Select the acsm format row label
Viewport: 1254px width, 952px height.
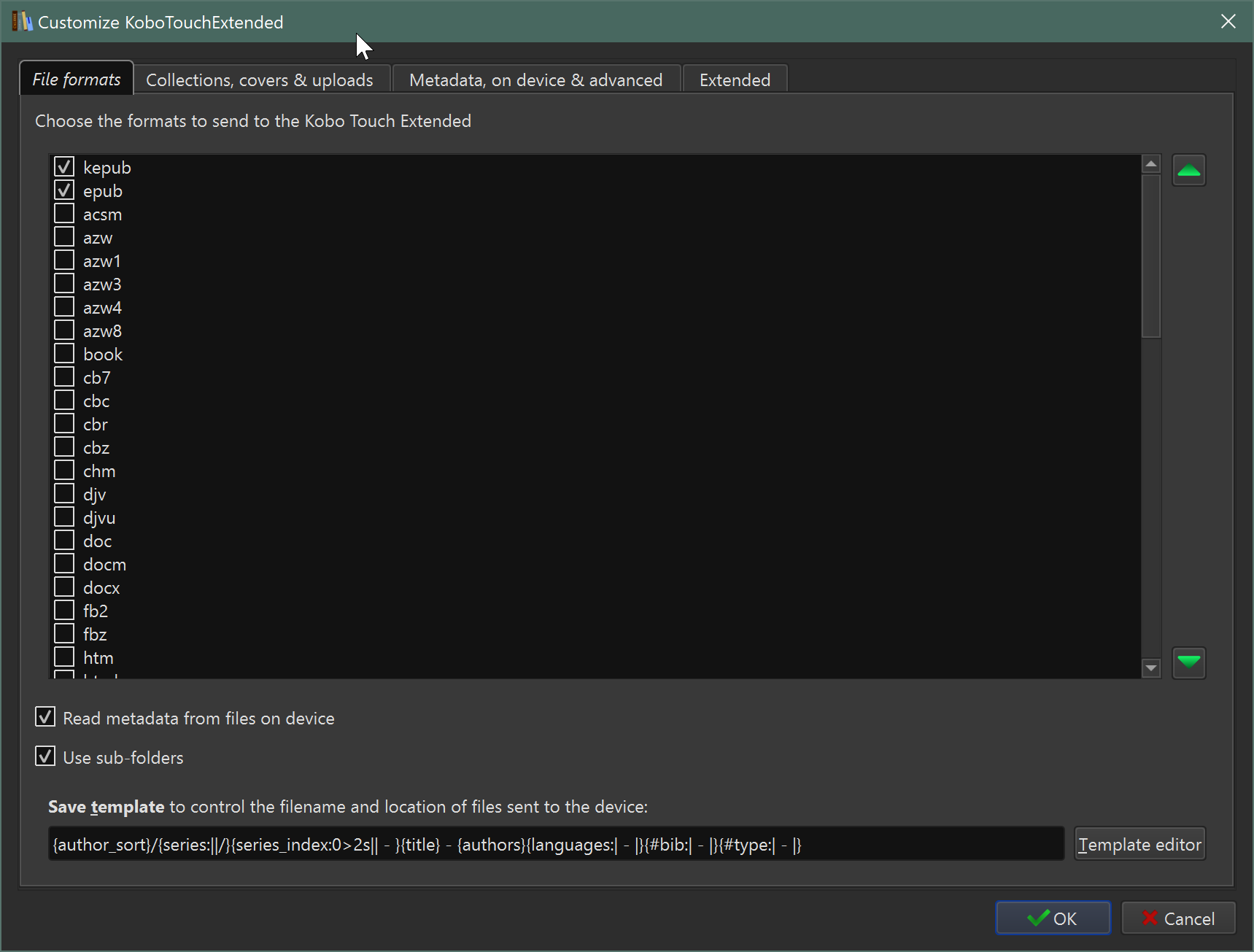102,214
